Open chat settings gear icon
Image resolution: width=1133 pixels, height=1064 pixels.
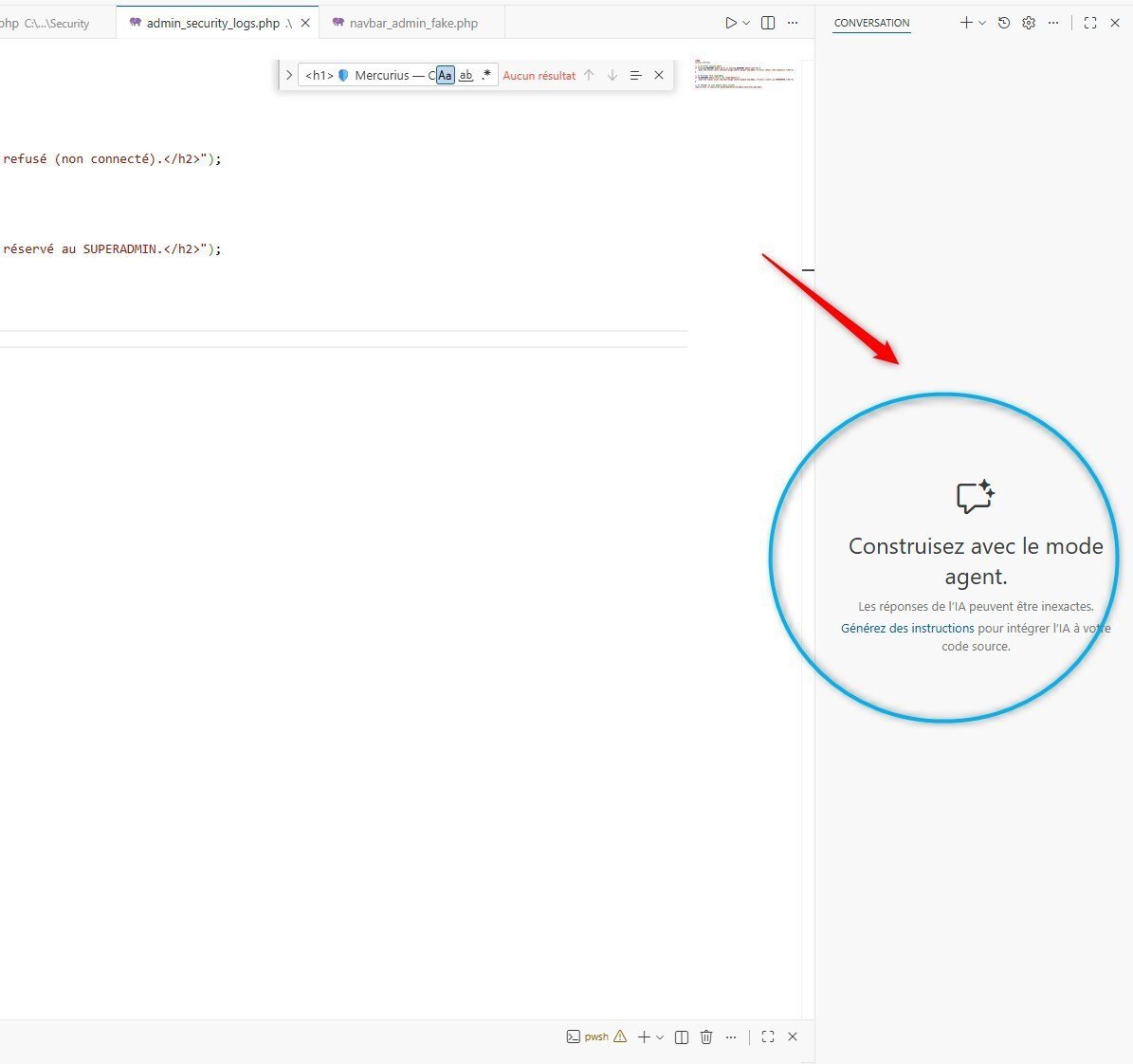point(1029,23)
